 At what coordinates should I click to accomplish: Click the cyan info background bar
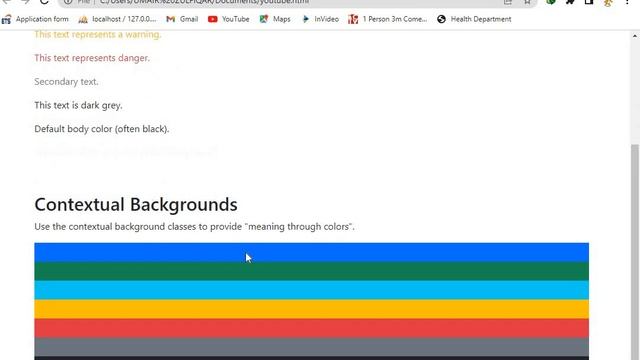tap(311, 290)
